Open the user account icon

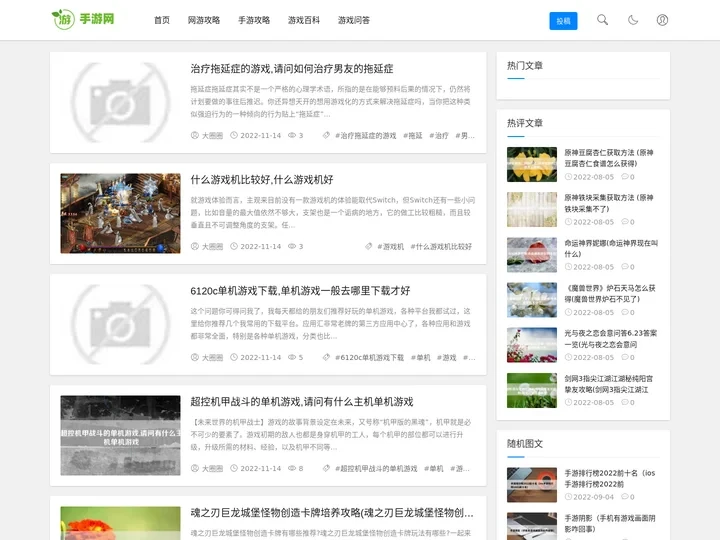662,20
